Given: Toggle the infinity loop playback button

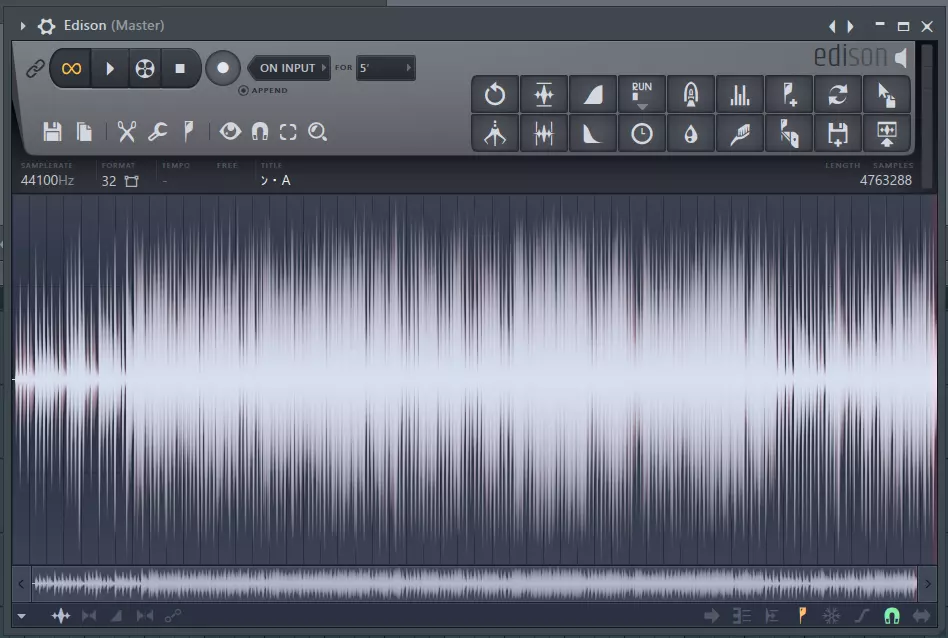Looking at the screenshot, I should coord(71,68).
